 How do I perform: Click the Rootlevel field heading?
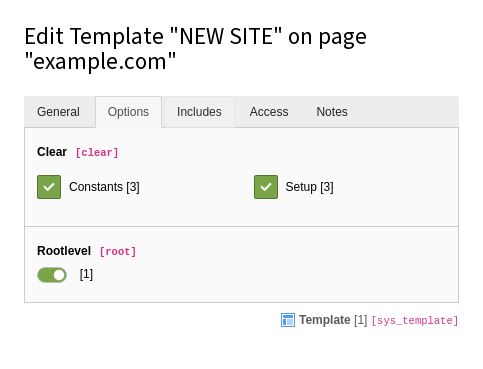click(x=64, y=251)
